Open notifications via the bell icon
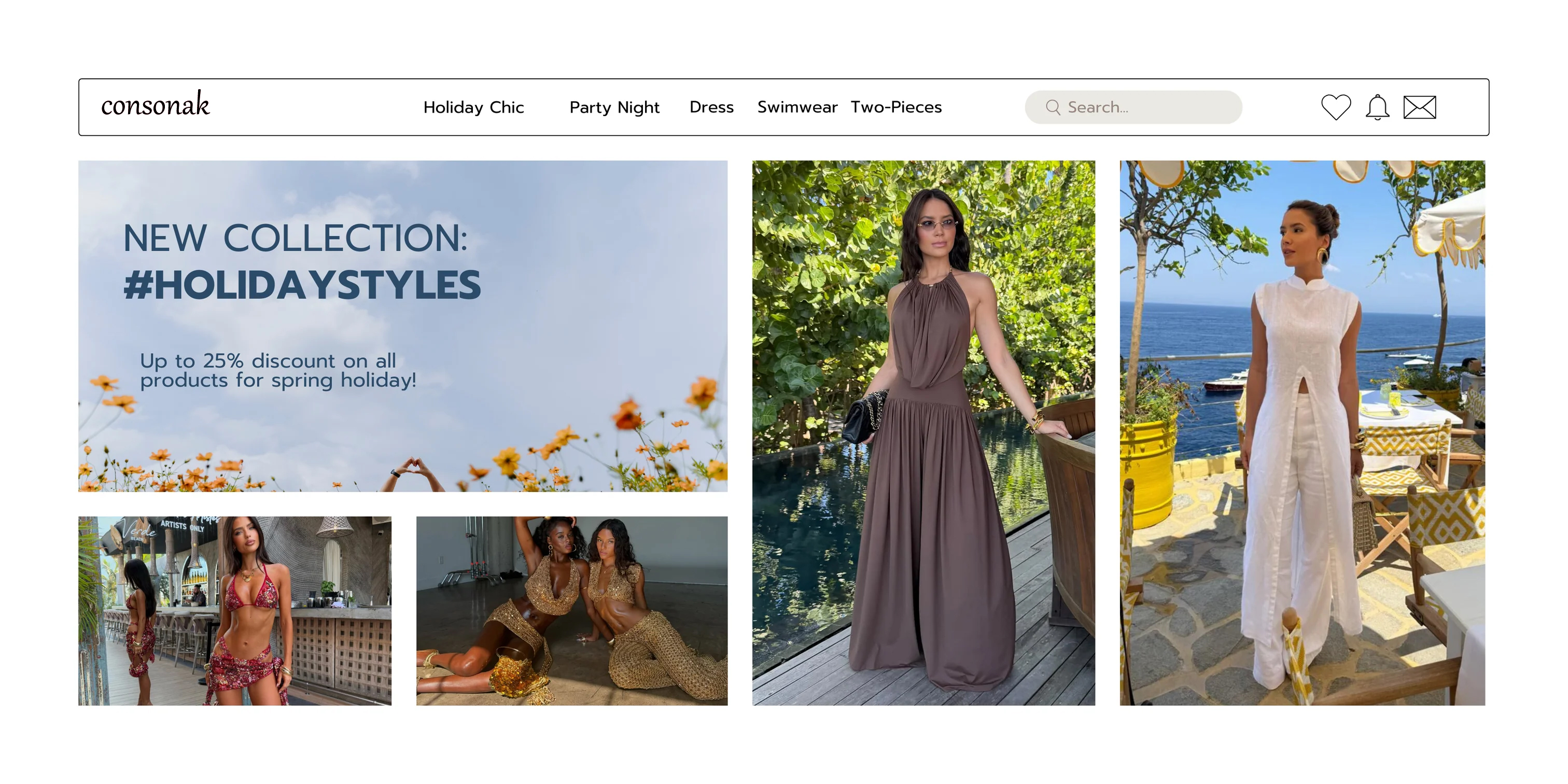Viewport: 1568px width, 784px height. point(1377,107)
